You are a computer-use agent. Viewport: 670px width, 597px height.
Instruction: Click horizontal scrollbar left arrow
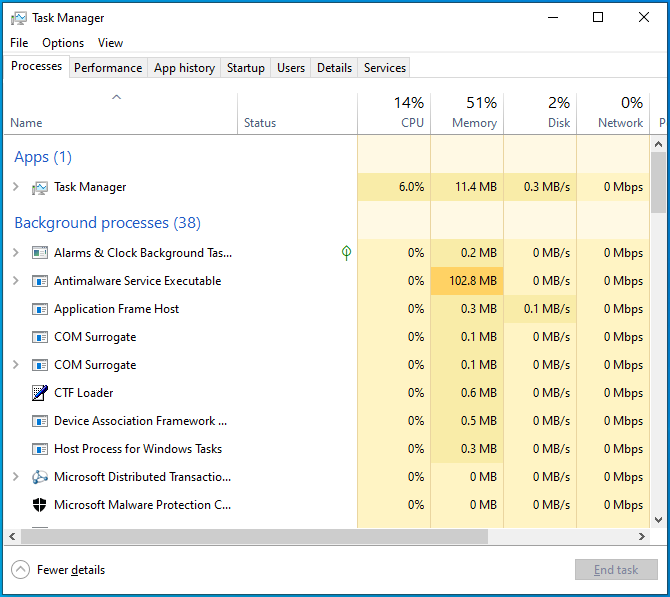pos(12,536)
